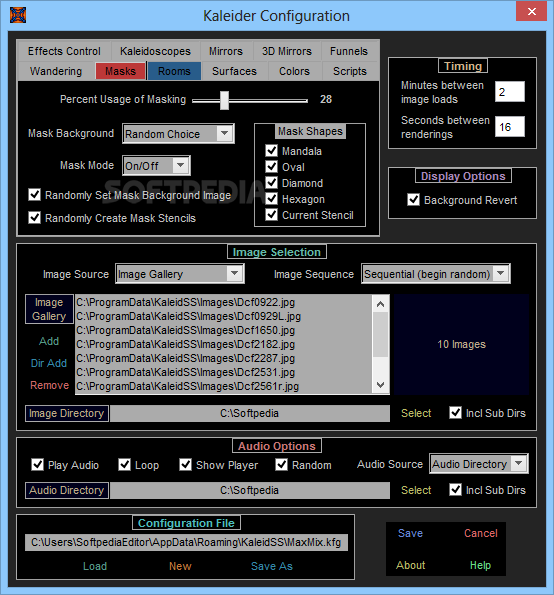Open the Mirrors tab
554x595 pixels.
[x=226, y=51]
